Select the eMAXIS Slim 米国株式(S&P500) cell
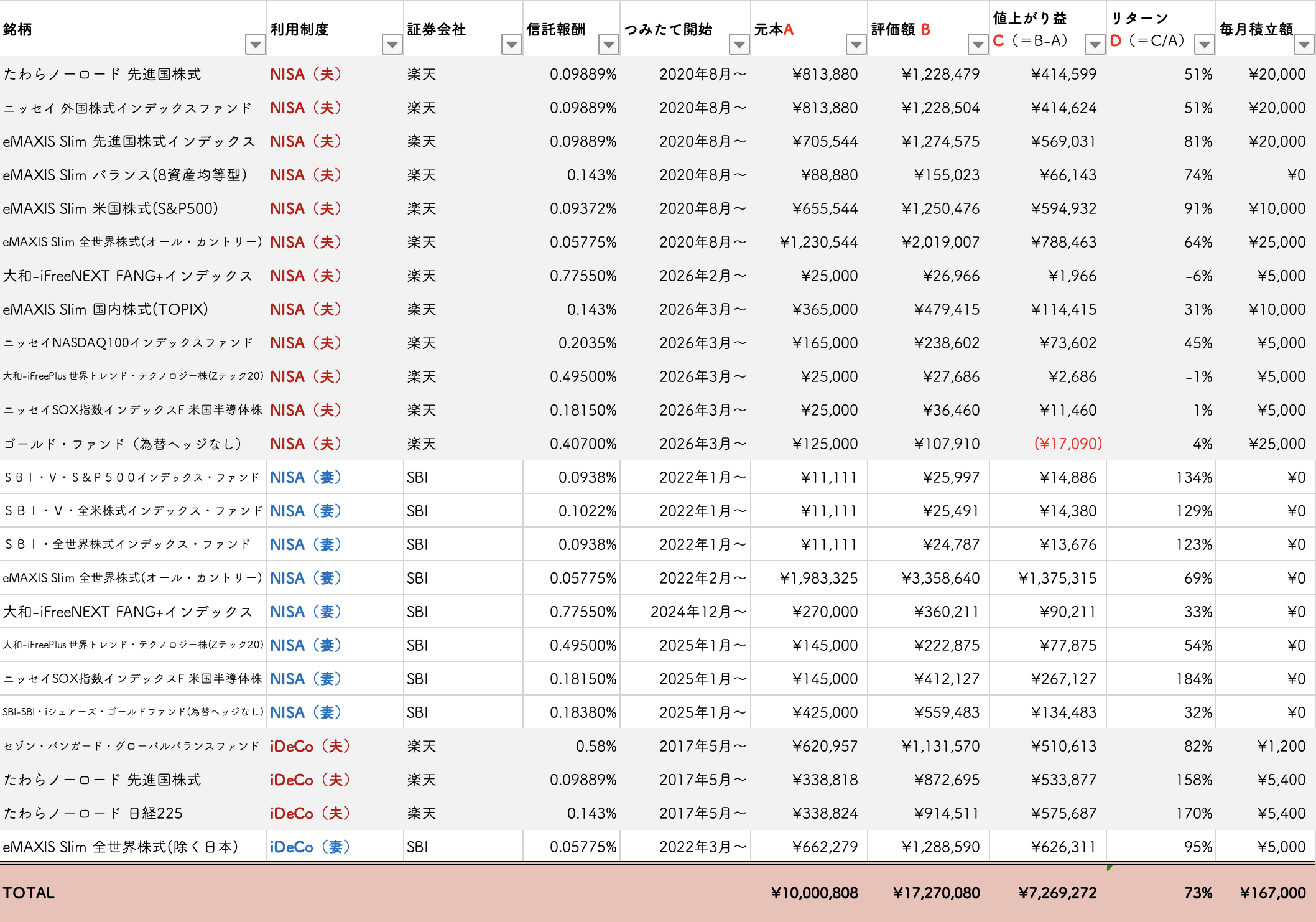The height and width of the screenshot is (922, 1316). click(133, 208)
